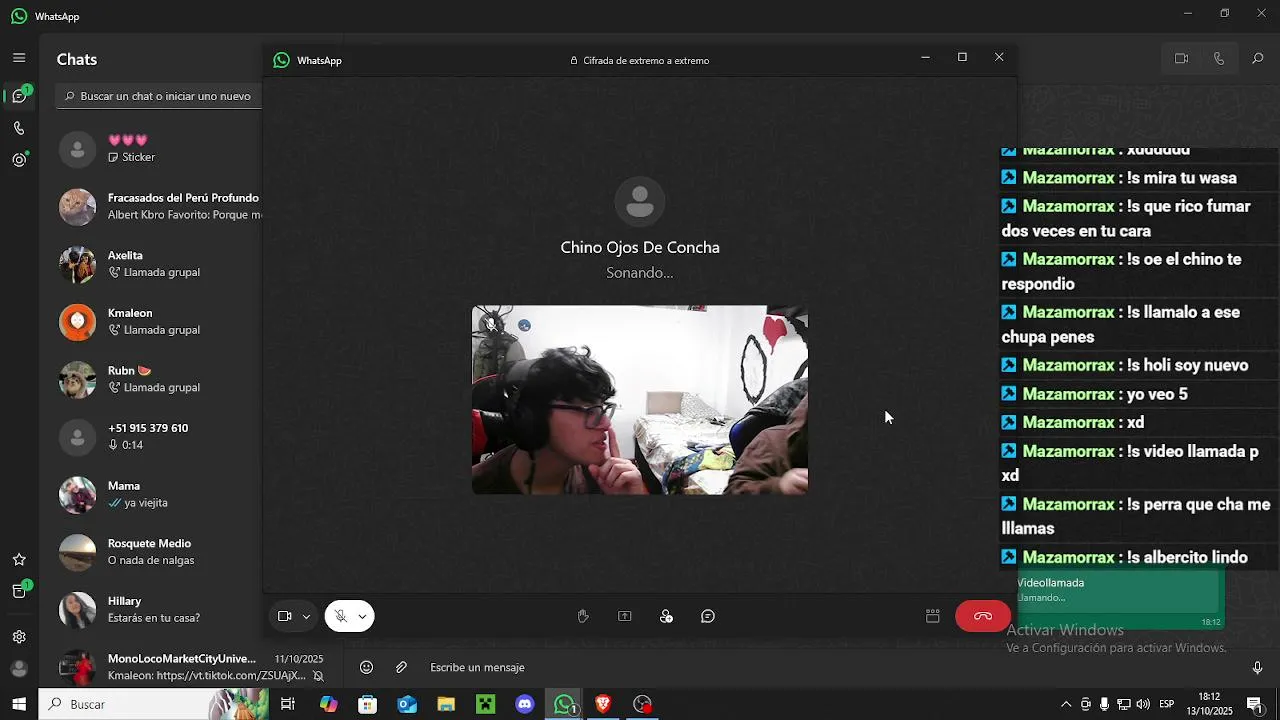This screenshot has height=720, width=1280.
Task: Open the Status updates section
Action: click(x=19, y=160)
